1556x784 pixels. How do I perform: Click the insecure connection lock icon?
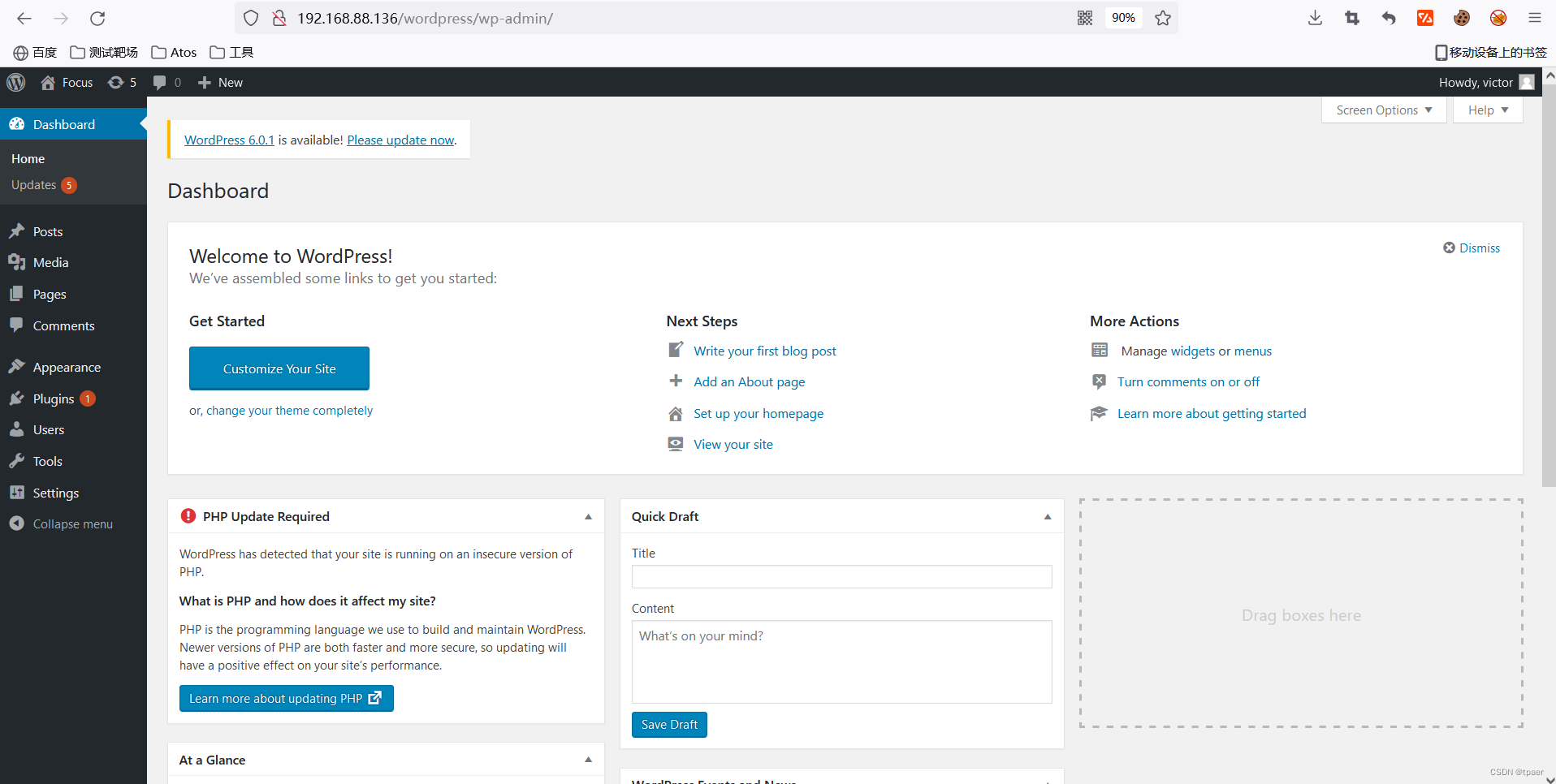[x=279, y=18]
